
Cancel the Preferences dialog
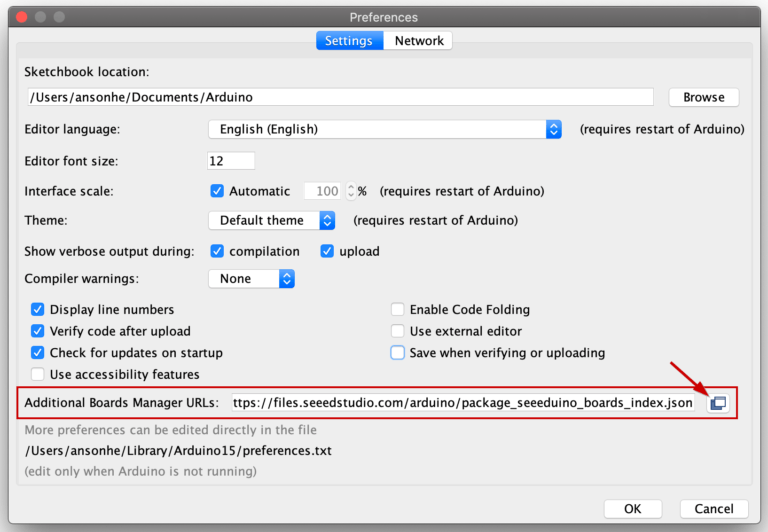[714, 508]
